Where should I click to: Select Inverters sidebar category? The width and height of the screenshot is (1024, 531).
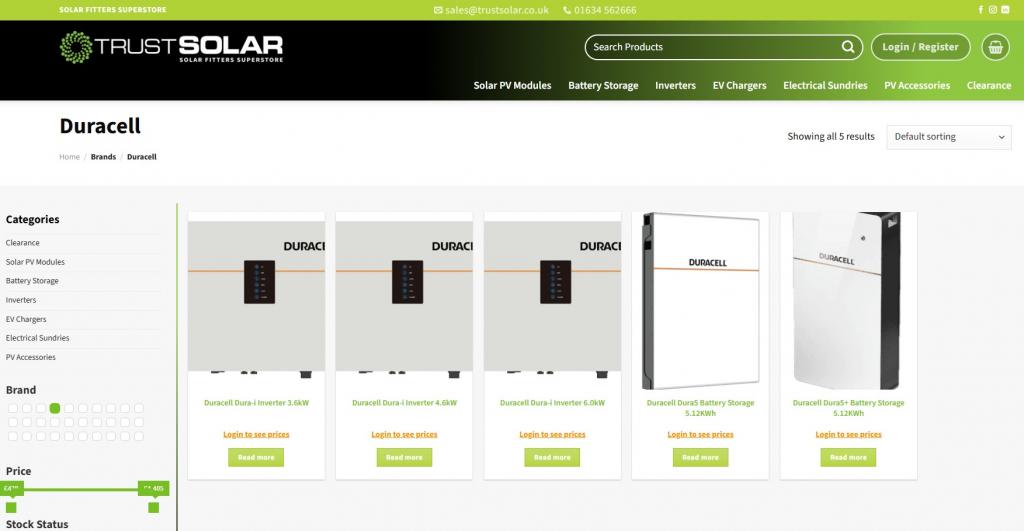(x=21, y=300)
